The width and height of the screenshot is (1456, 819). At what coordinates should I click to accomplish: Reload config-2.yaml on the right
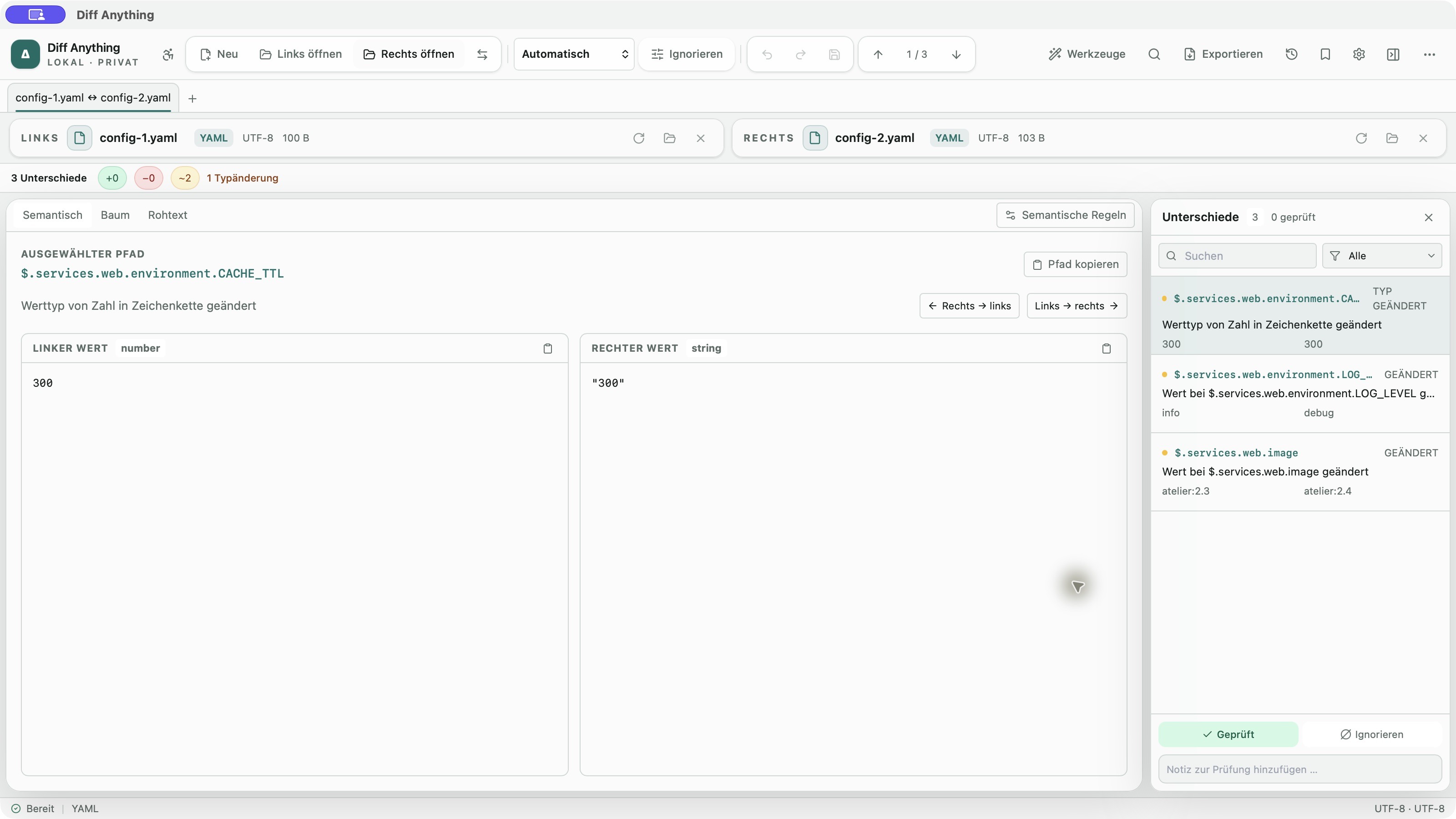(1361, 138)
